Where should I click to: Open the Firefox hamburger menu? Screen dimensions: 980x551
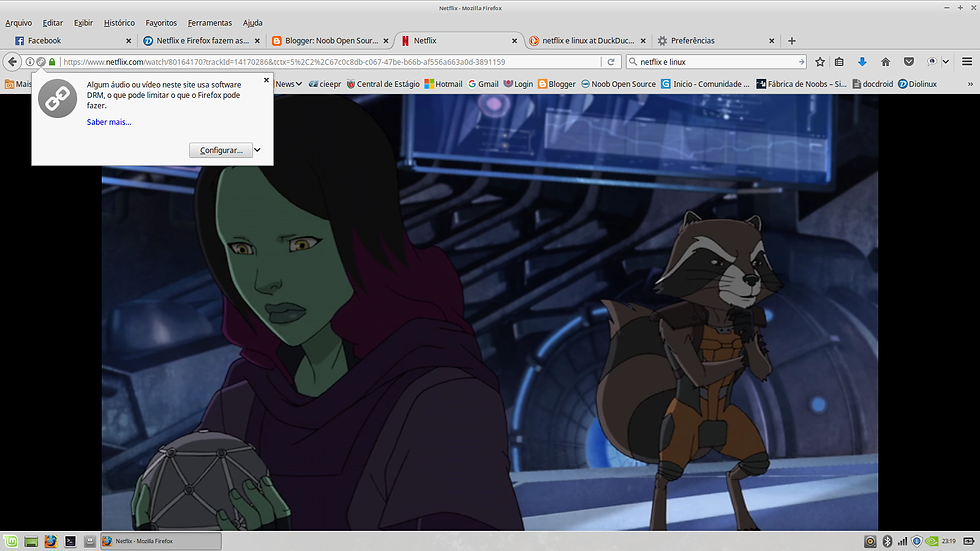(967, 62)
